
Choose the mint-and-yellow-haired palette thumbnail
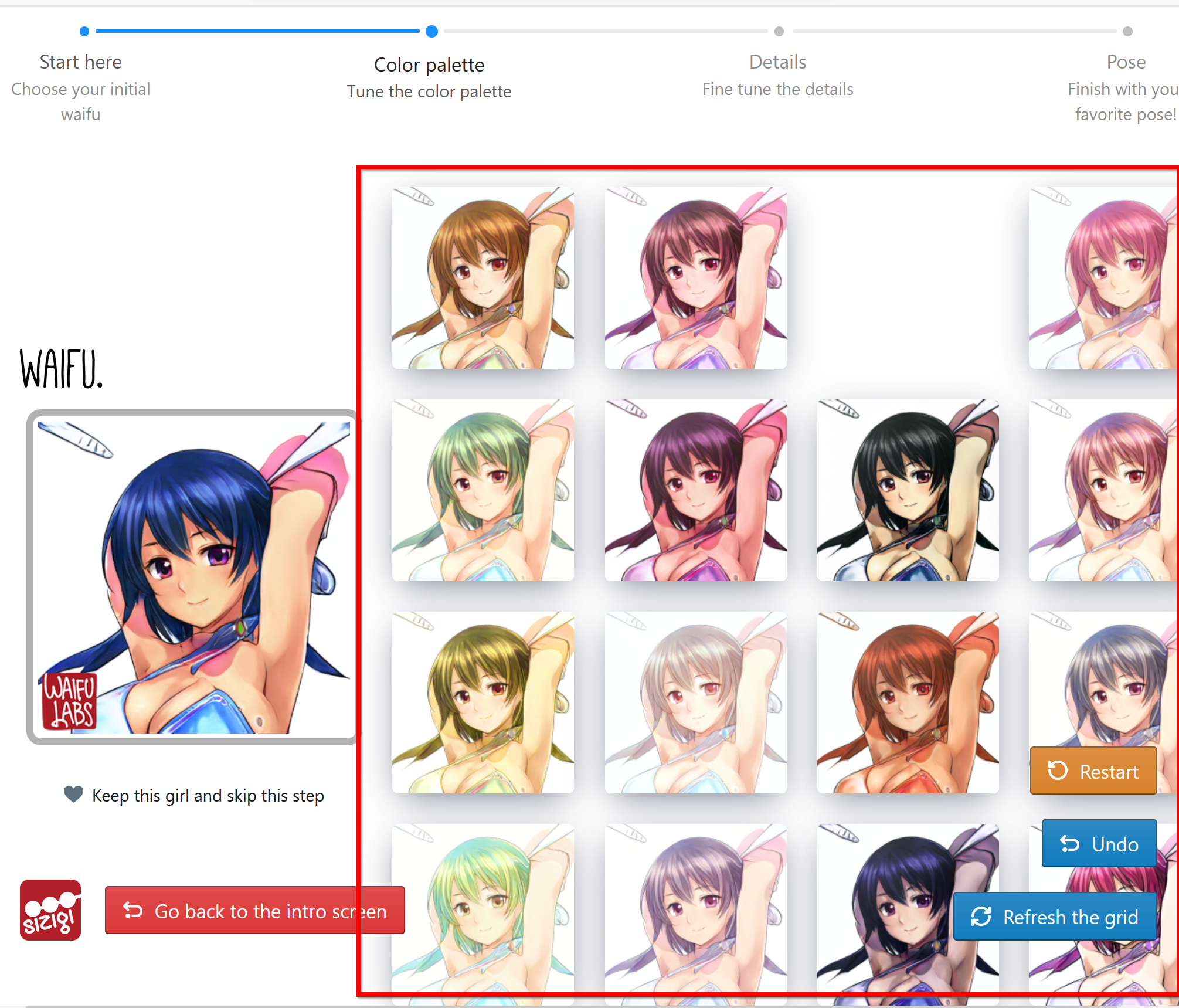(x=483, y=915)
